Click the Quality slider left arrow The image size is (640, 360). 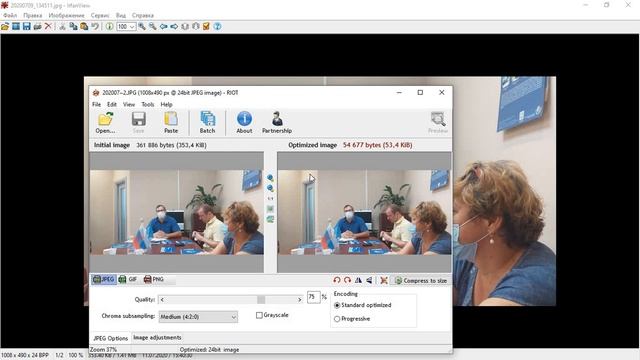(162, 300)
